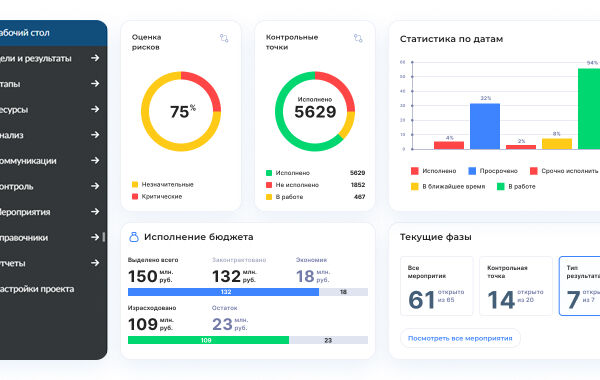Click grey 23 remainder bar segment

point(328,340)
